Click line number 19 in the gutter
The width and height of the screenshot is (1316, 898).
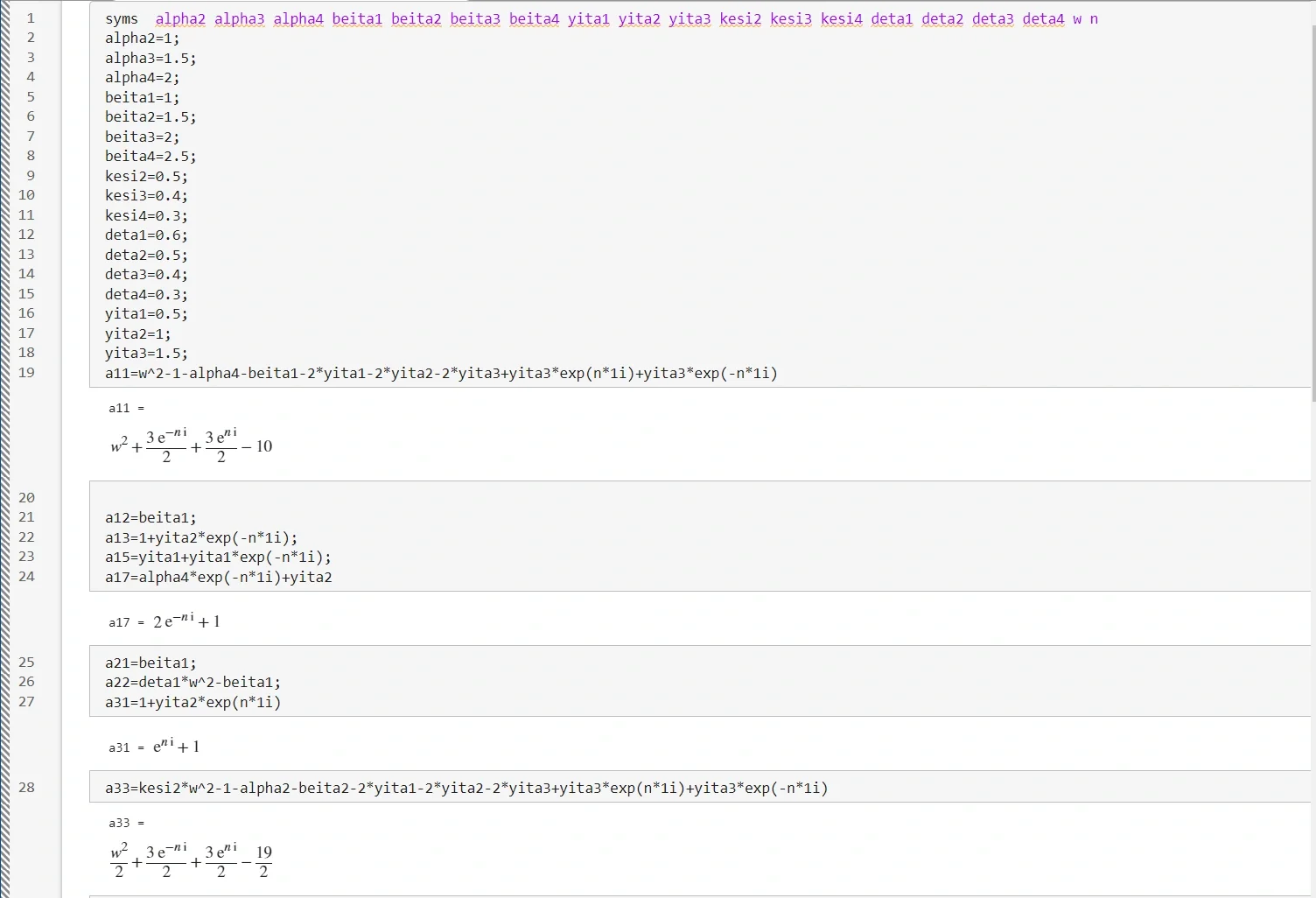[26, 373]
